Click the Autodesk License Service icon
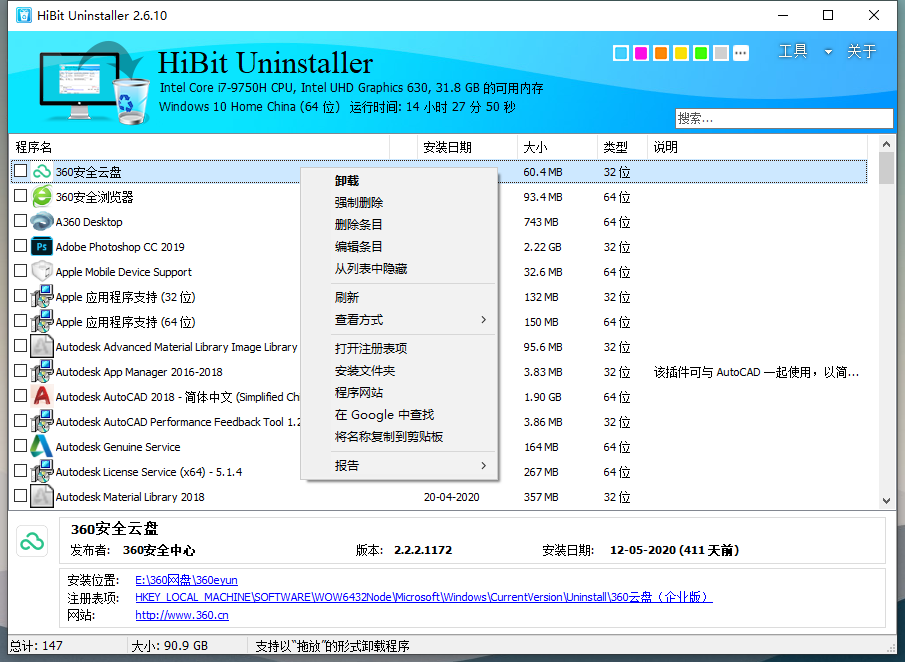 point(42,472)
